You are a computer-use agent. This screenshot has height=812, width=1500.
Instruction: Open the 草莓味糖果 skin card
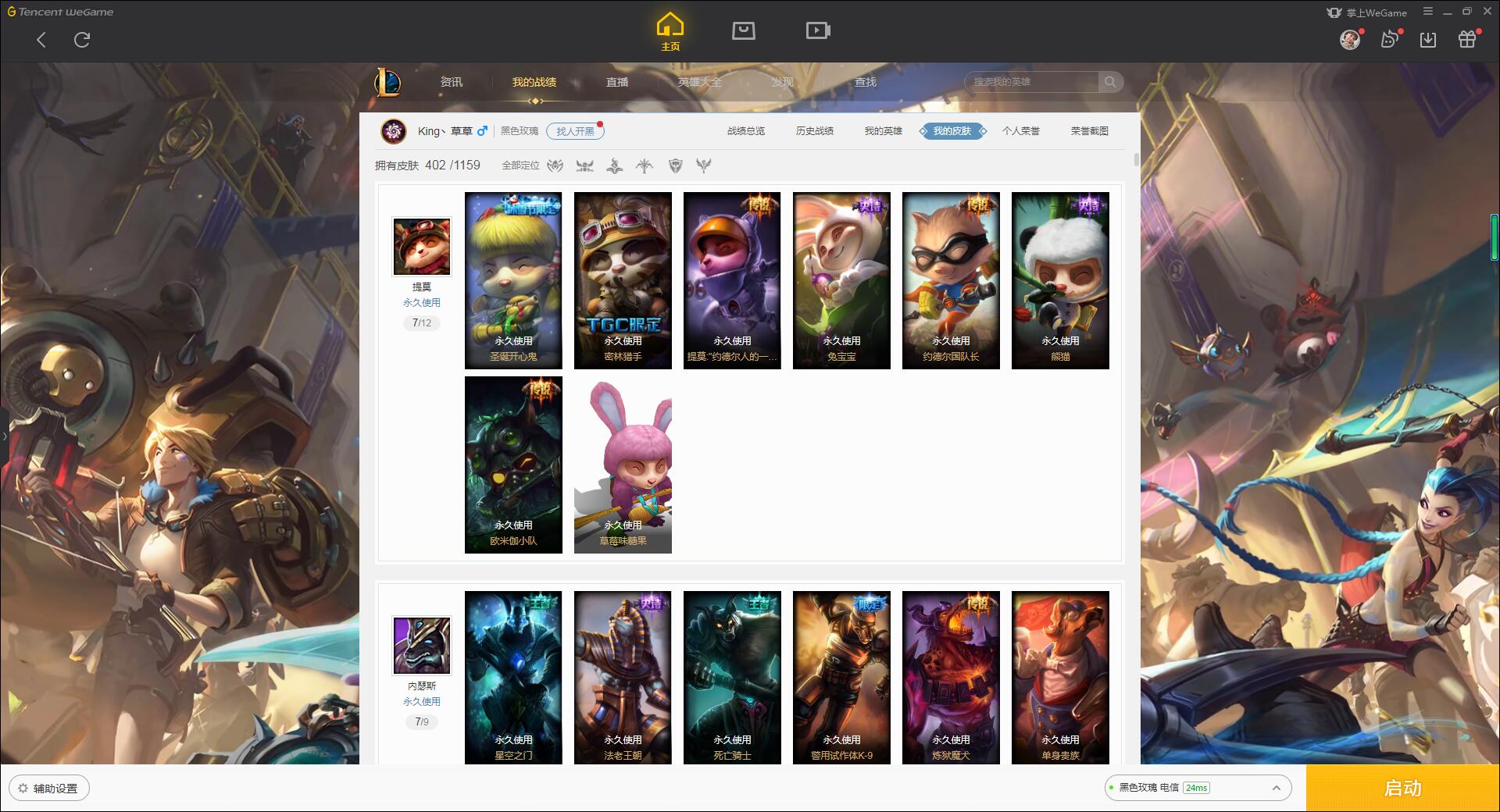623,465
